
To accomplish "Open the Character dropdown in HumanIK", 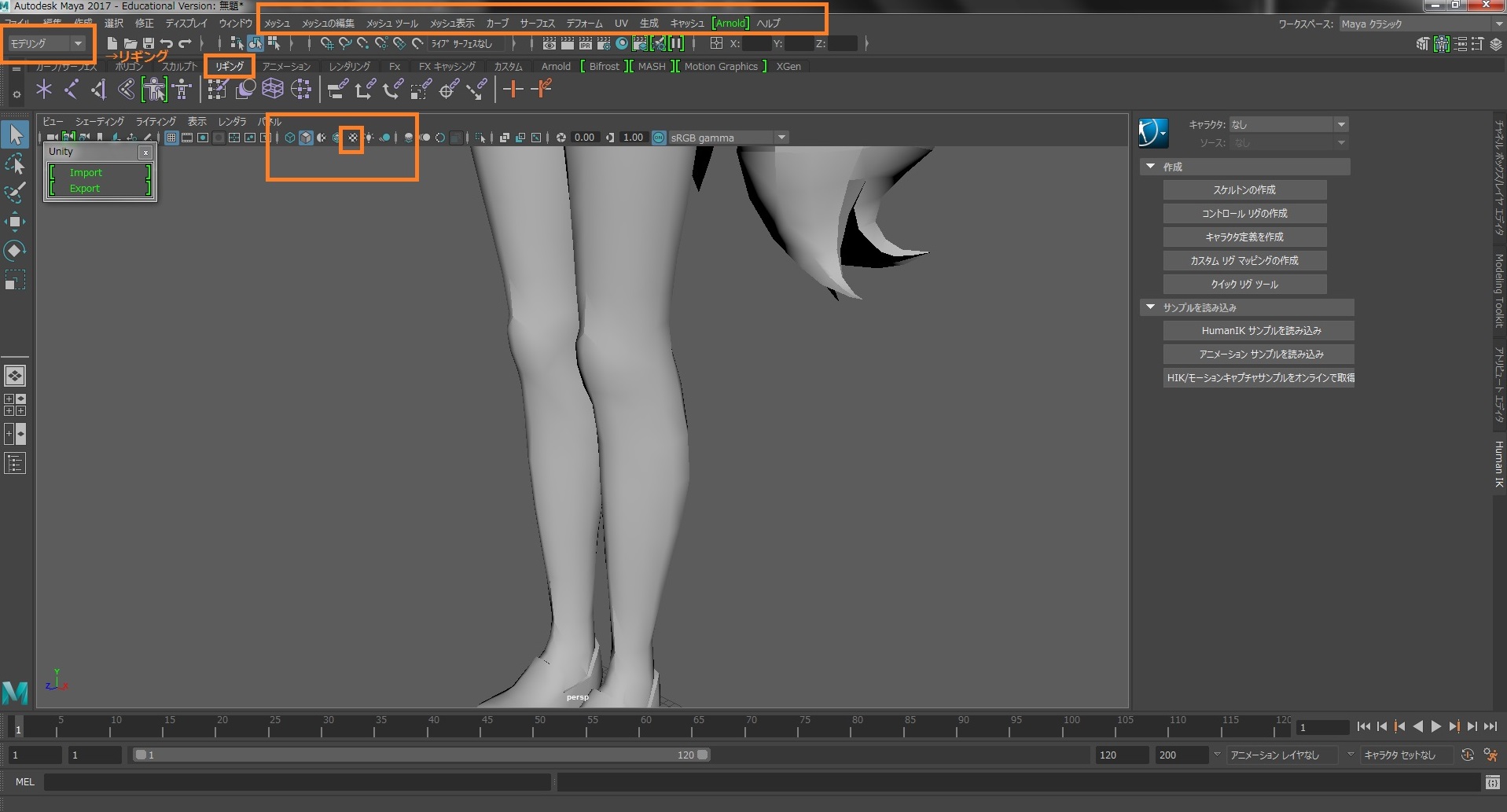I will (x=1289, y=124).
